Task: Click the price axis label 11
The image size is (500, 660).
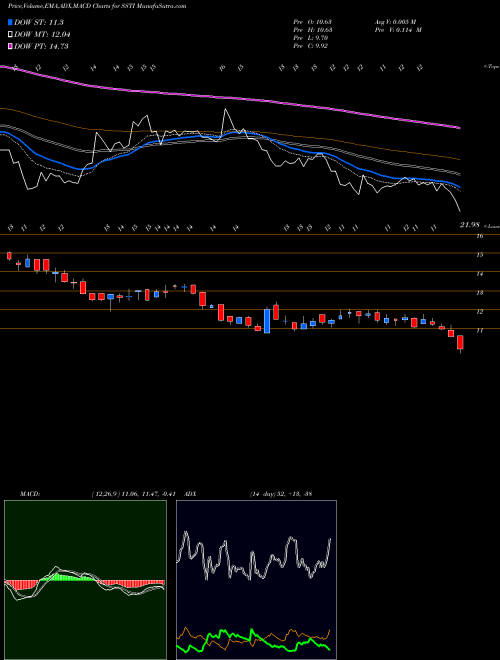Action: coord(480,330)
